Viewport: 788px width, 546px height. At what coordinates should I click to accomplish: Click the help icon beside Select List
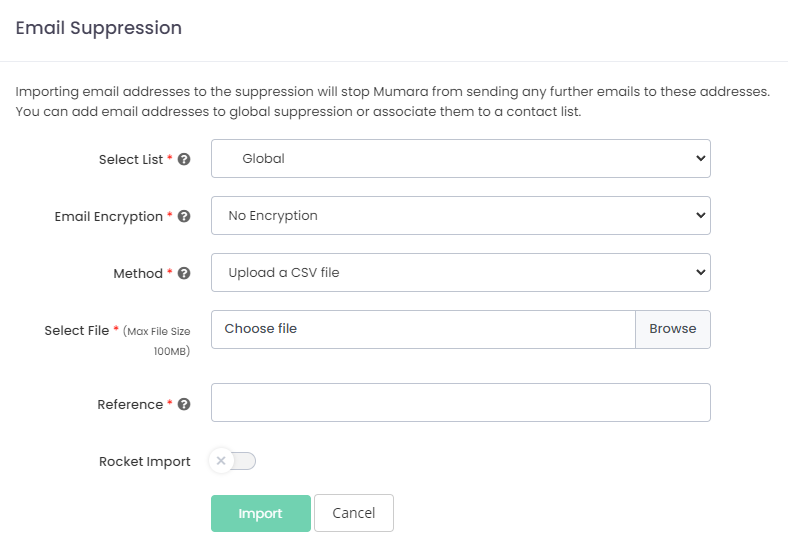tap(184, 159)
